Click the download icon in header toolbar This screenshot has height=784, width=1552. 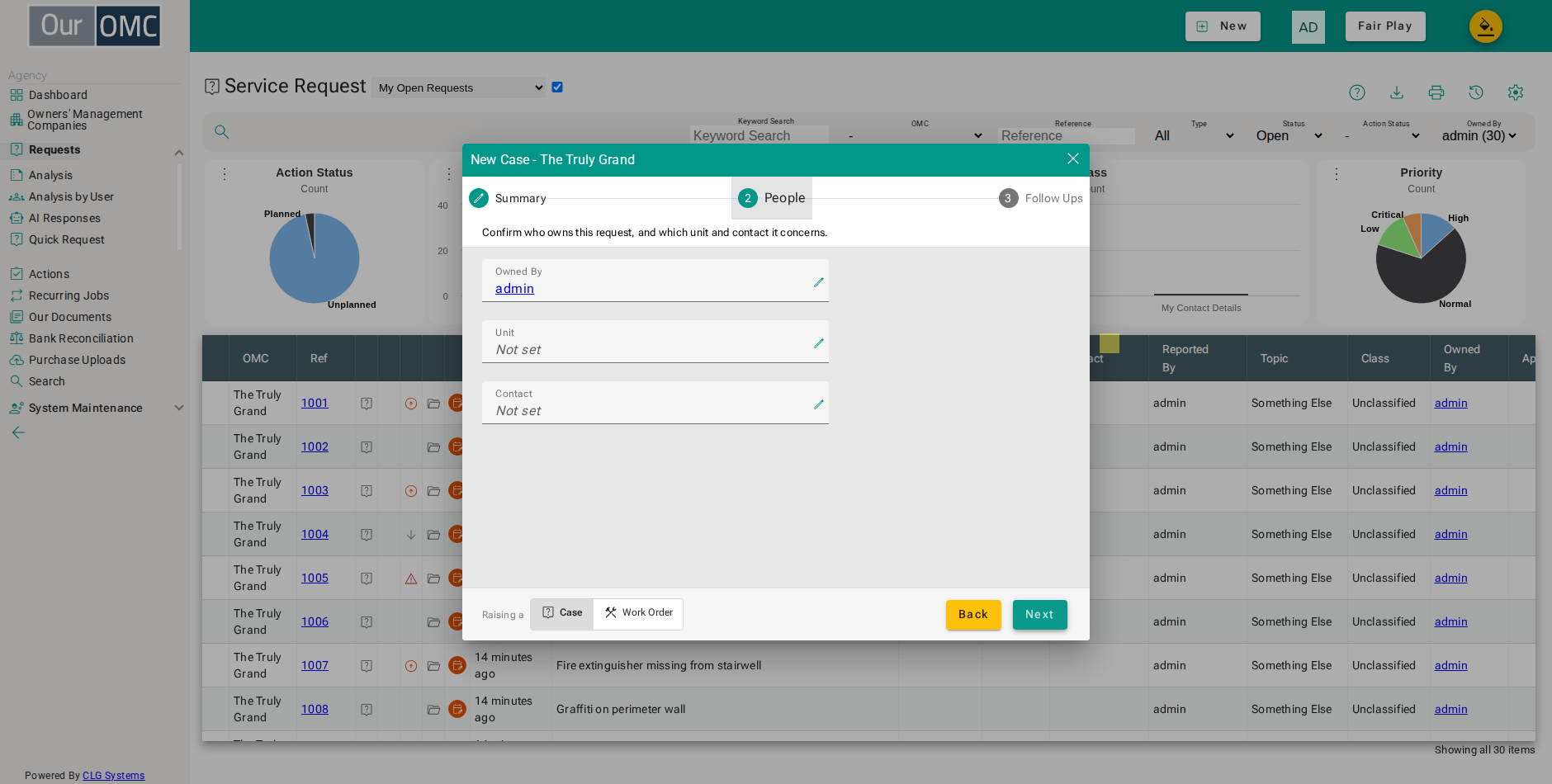[x=1397, y=92]
